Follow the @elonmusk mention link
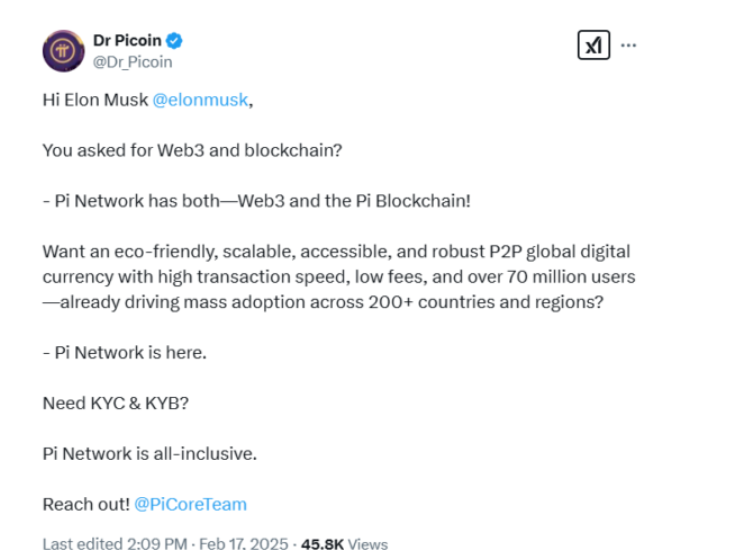This screenshot has width=751, height=550. point(200,100)
